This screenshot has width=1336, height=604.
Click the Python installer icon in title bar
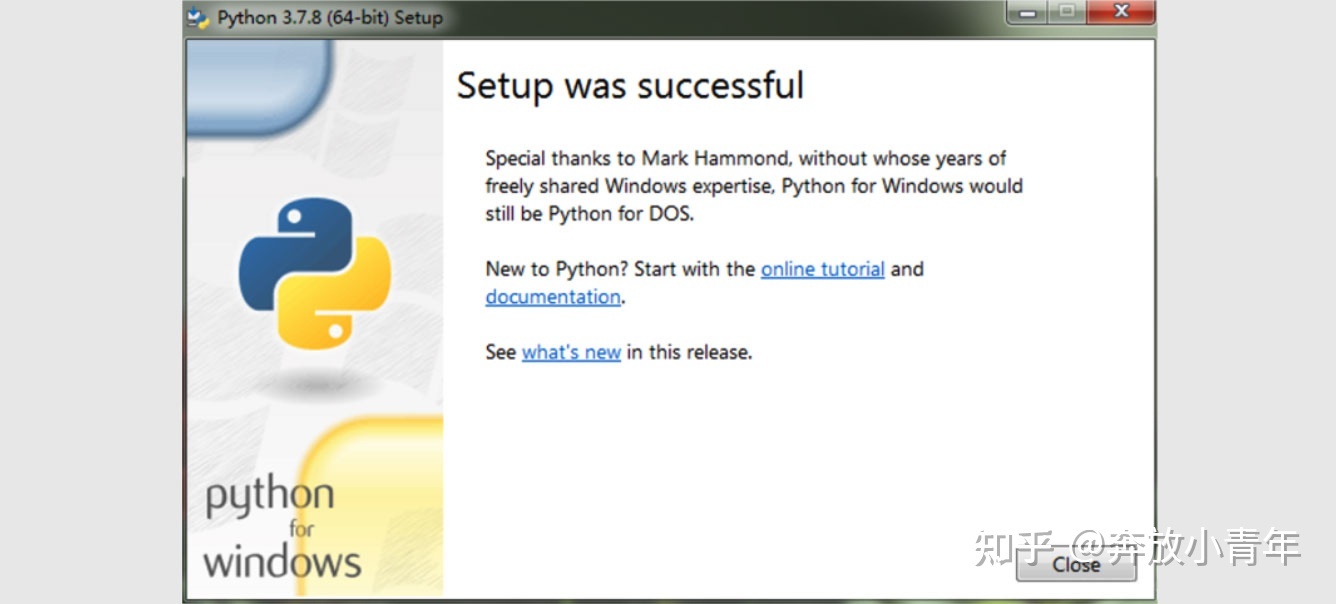199,18
